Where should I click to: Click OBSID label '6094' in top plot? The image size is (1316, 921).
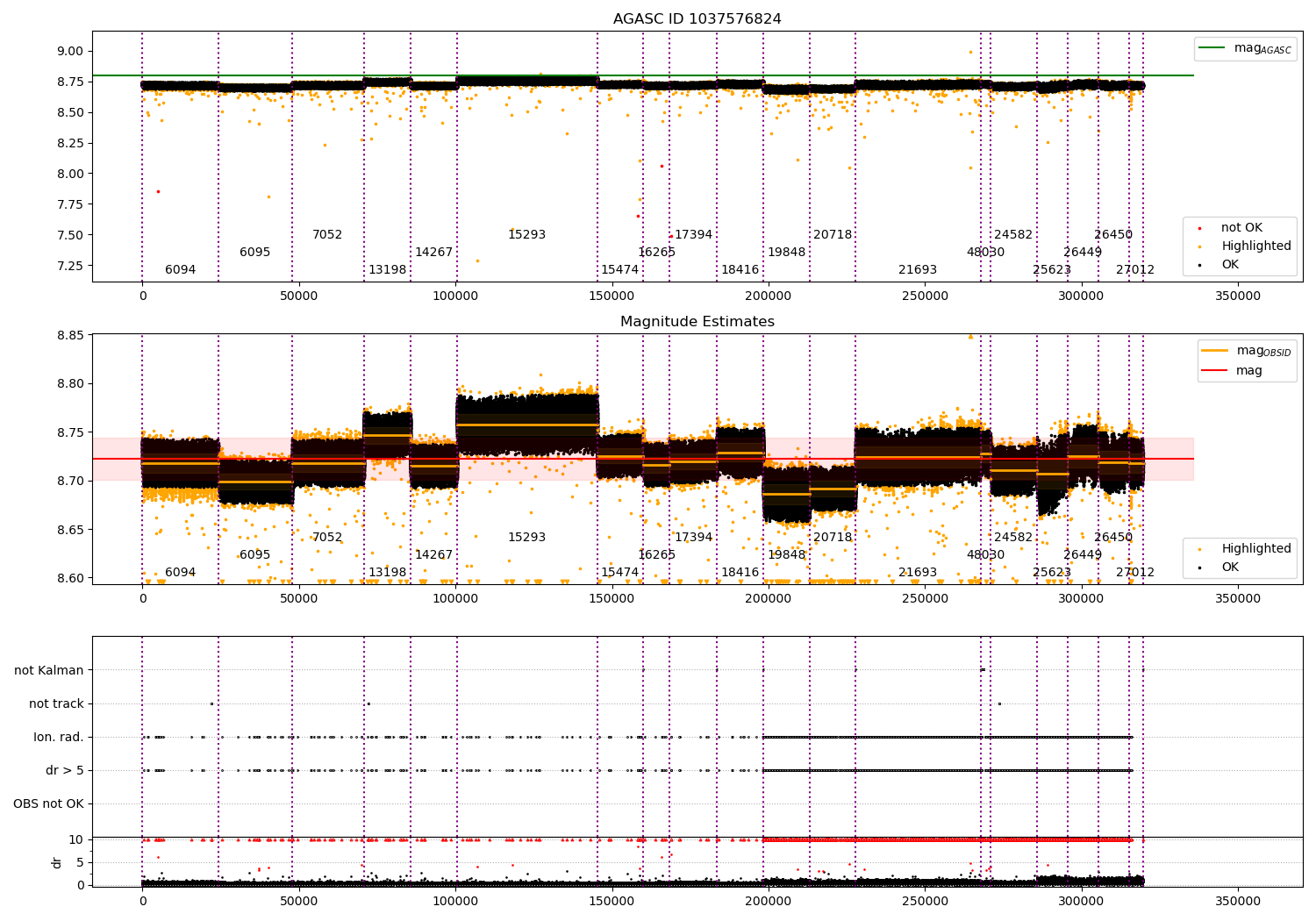(x=180, y=270)
